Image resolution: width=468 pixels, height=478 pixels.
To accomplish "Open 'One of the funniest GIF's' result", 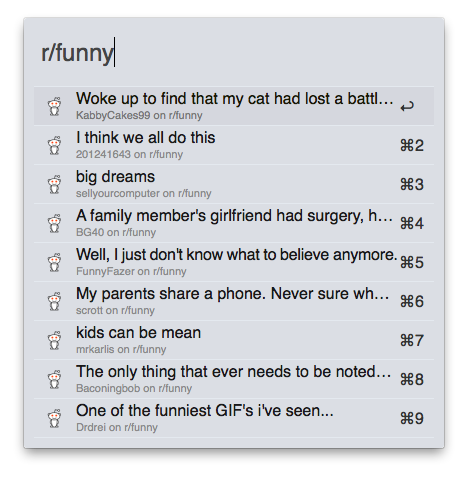I will (234, 418).
